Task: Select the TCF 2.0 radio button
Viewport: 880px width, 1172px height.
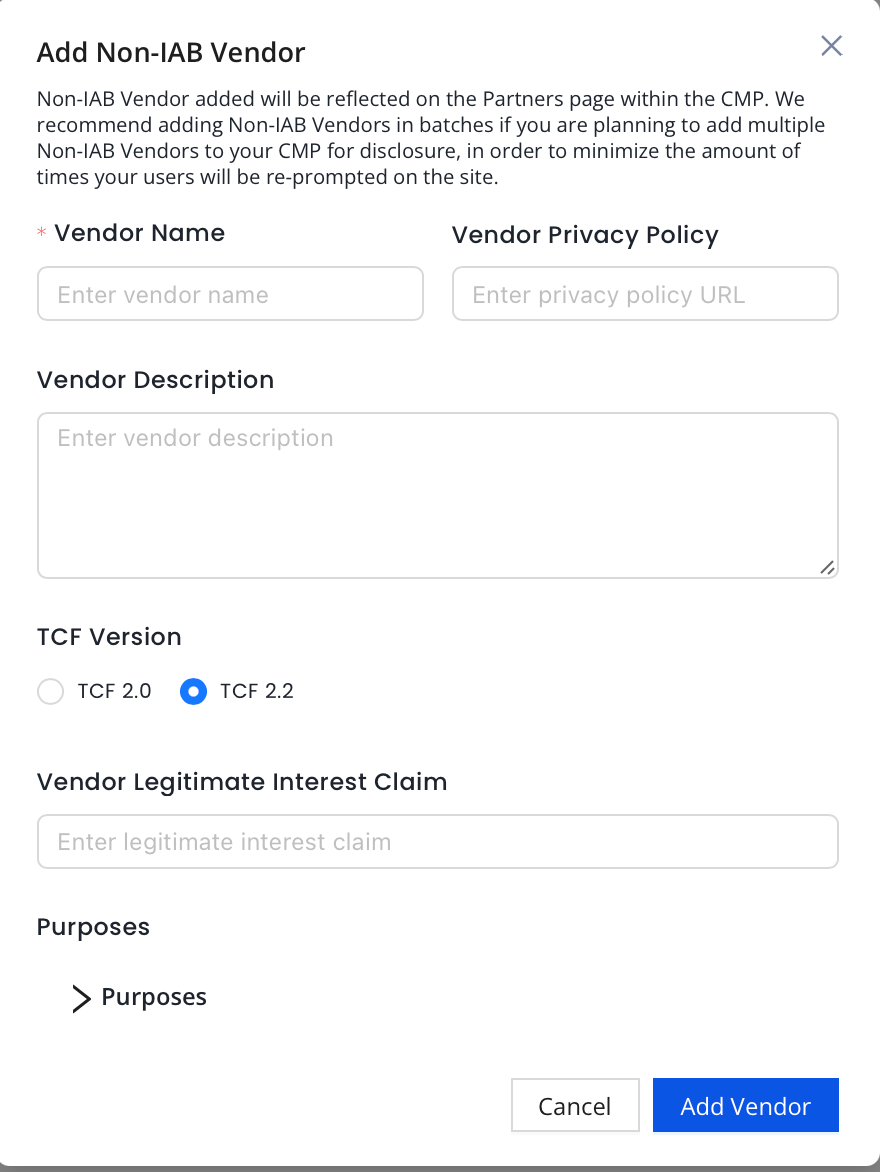Action: click(x=50, y=691)
